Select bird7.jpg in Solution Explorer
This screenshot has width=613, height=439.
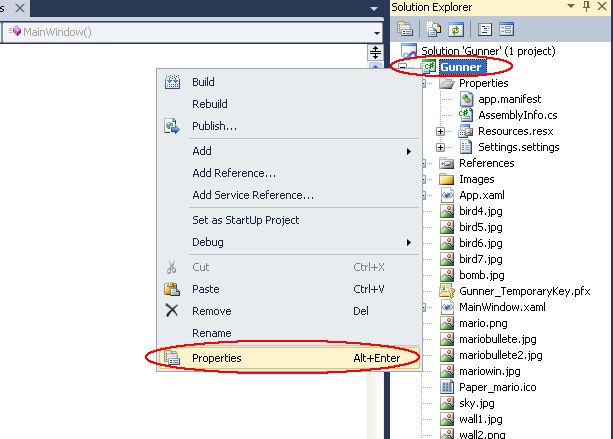click(481, 259)
